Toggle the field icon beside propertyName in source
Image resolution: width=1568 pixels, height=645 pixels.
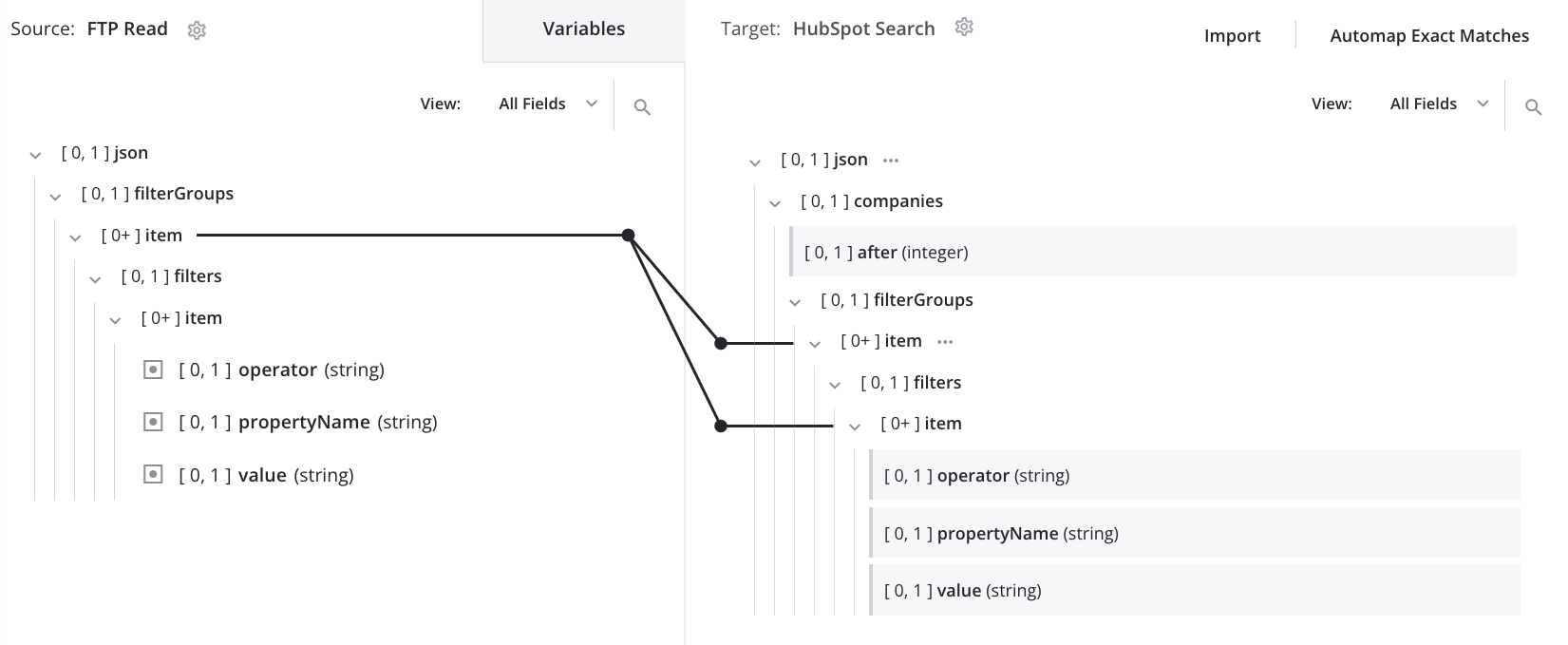(x=152, y=421)
